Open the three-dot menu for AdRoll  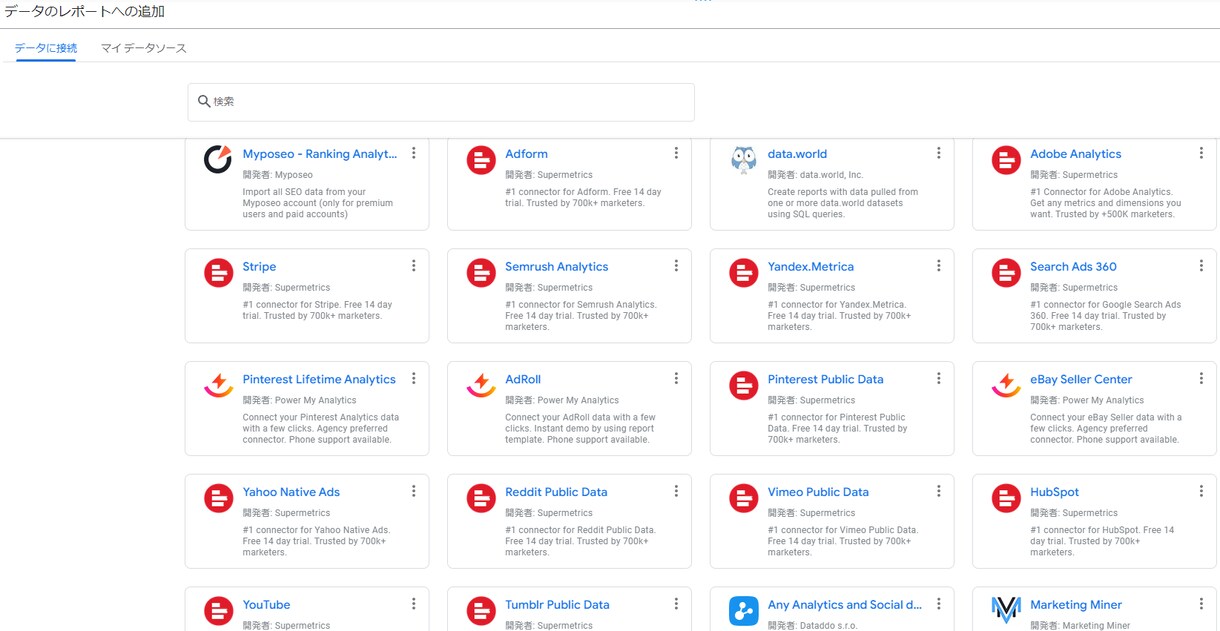pos(676,379)
